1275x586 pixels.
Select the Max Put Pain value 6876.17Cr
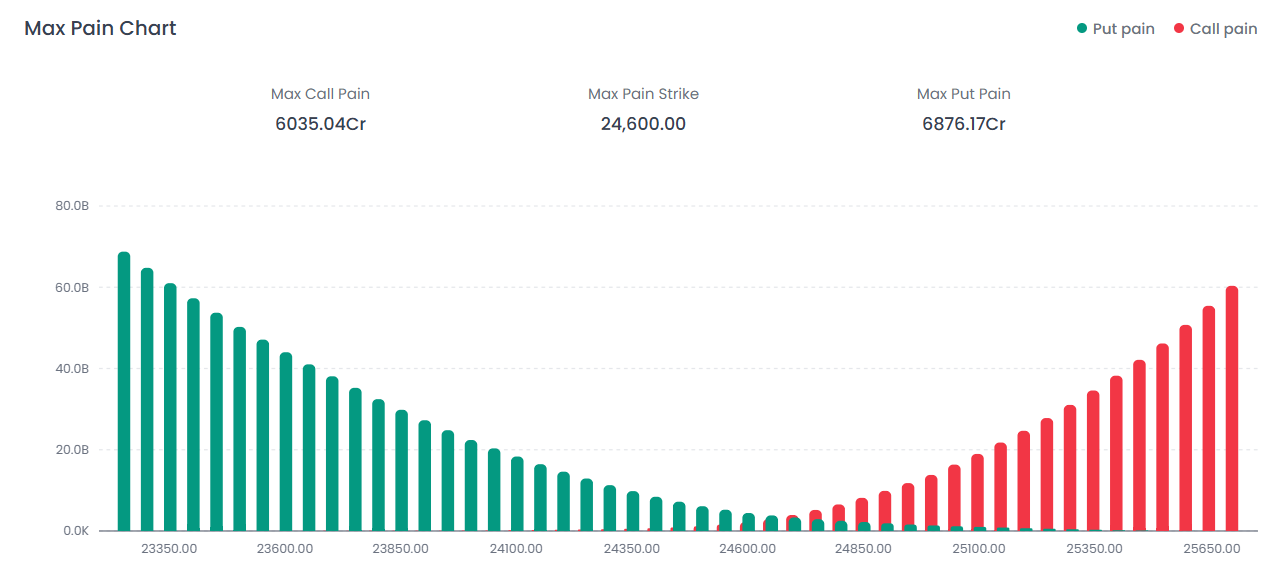pos(963,124)
